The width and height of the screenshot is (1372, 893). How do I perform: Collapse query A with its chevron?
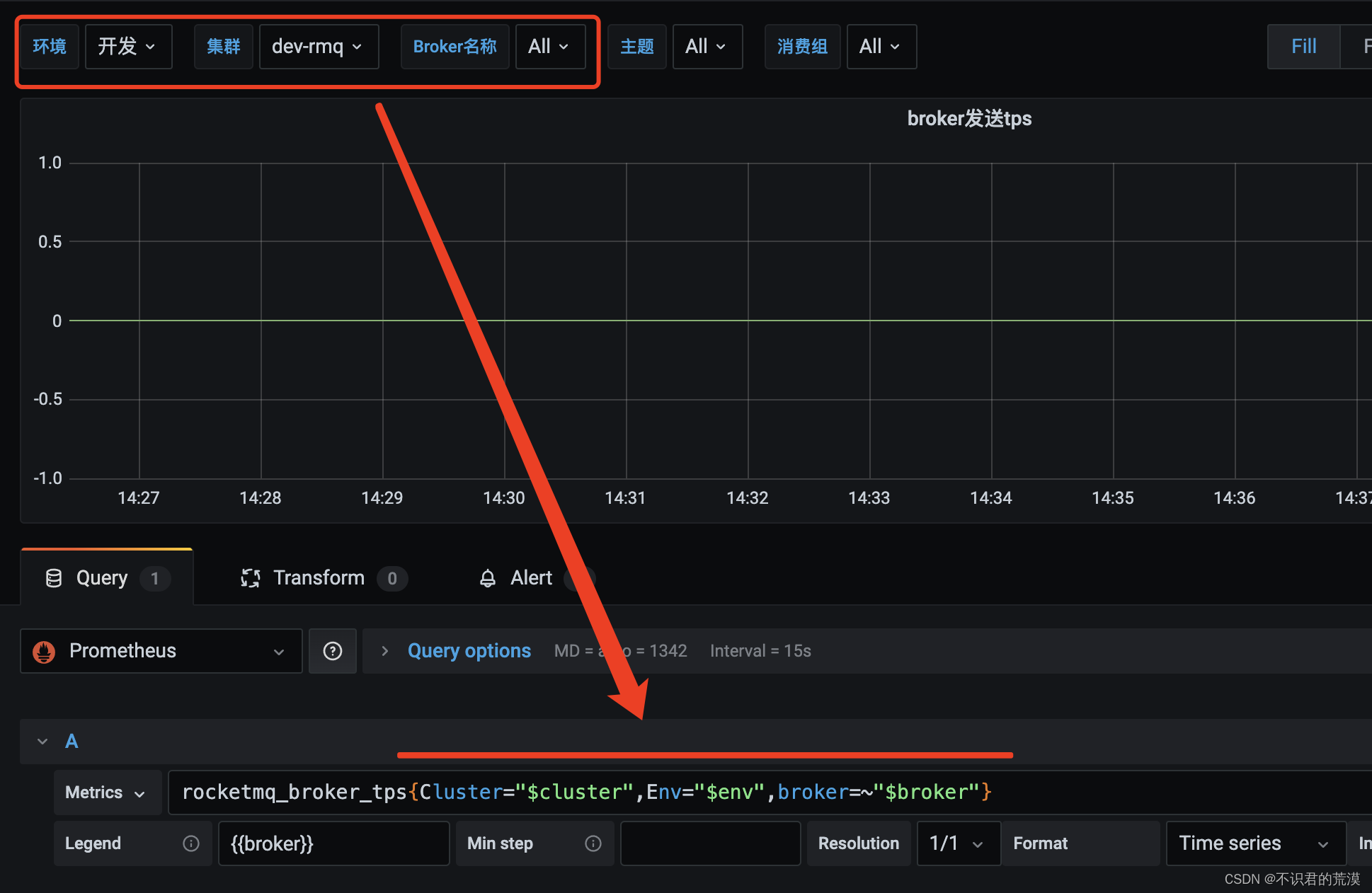pos(42,742)
